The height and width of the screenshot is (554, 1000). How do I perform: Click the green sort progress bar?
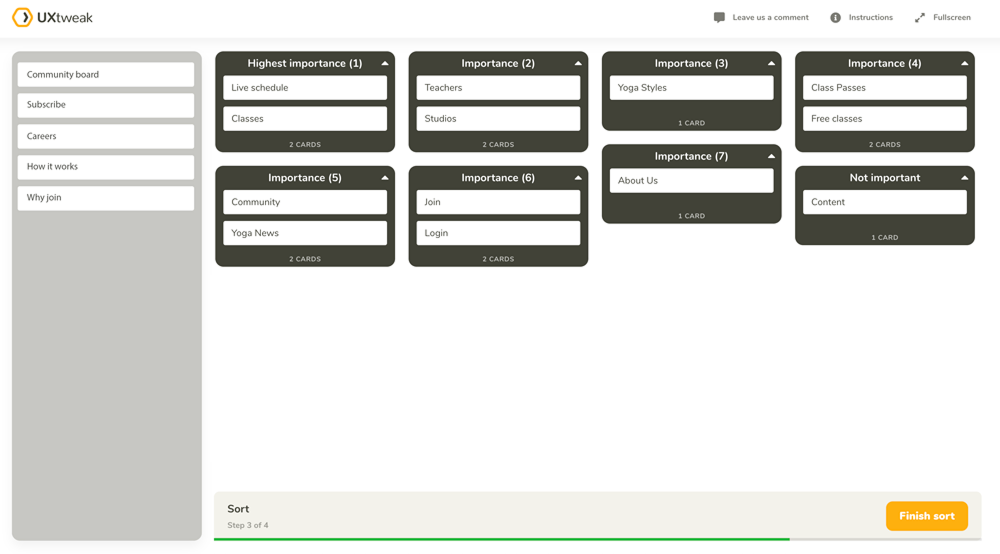tap(501, 539)
